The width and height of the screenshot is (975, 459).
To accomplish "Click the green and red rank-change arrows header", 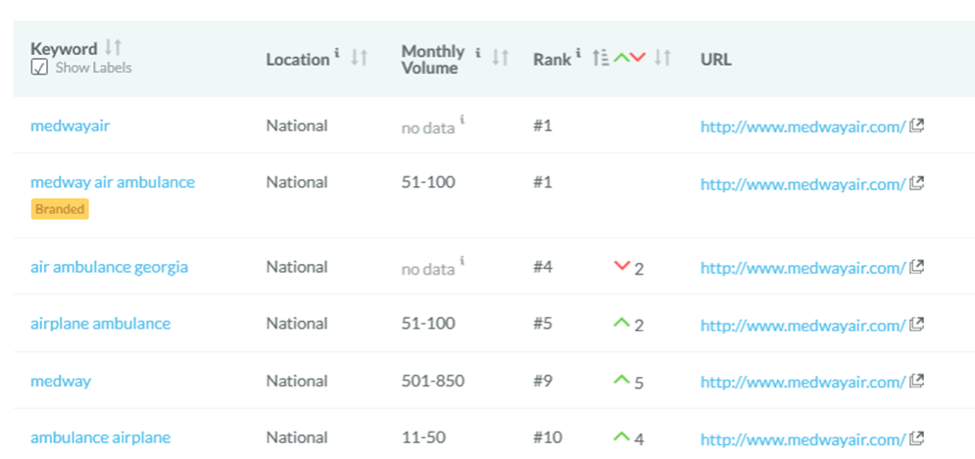I will click(x=630, y=58).
